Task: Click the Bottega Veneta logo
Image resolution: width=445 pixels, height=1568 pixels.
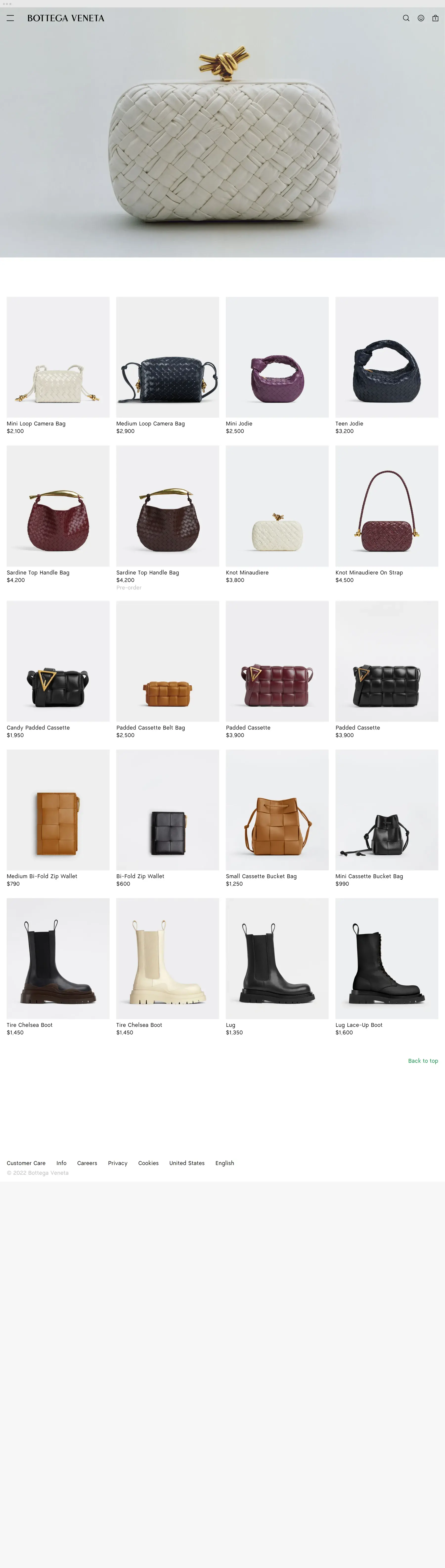Action: [x=66, y=18]
